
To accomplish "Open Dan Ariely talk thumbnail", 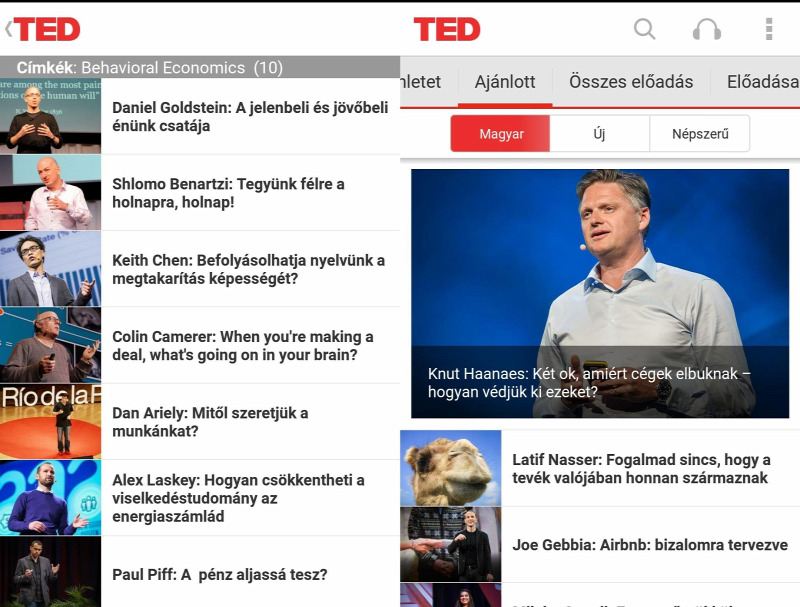I will [x=51, y=421].
